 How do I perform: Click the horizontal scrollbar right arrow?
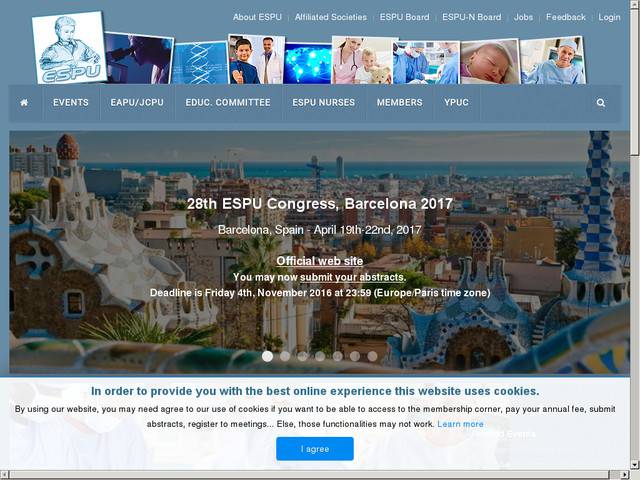[626, 475]
